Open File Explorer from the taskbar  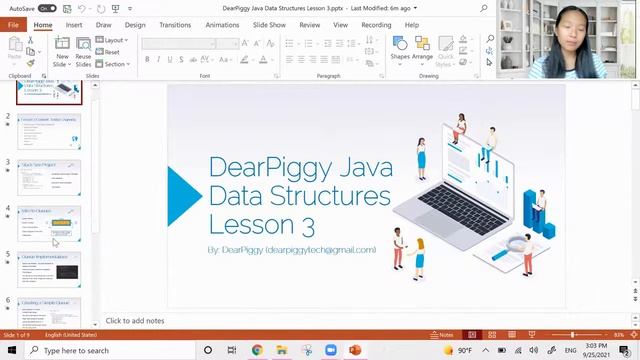[x=282, y=350]
